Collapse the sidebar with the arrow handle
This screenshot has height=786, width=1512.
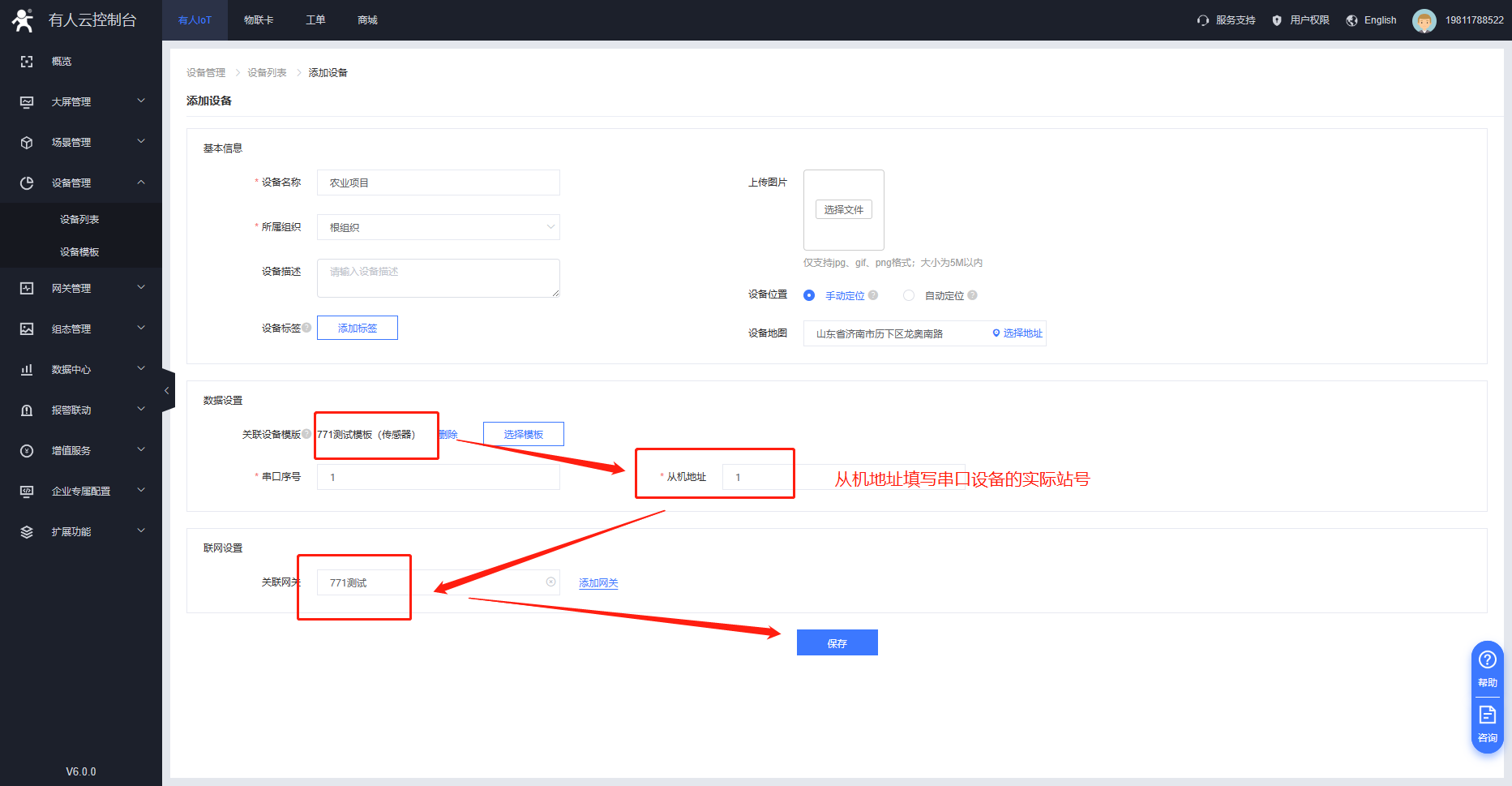click(x=167, y=391)
